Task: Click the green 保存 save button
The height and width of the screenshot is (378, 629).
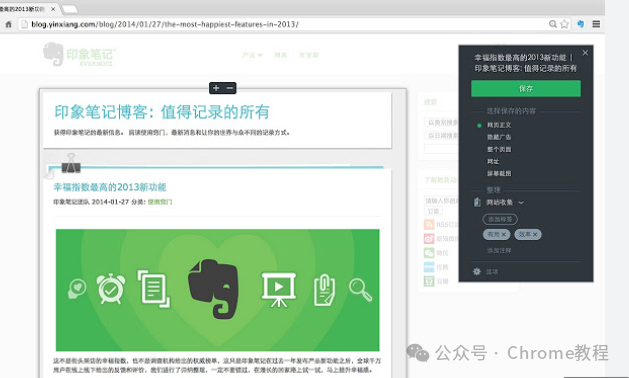Action: 526,88
